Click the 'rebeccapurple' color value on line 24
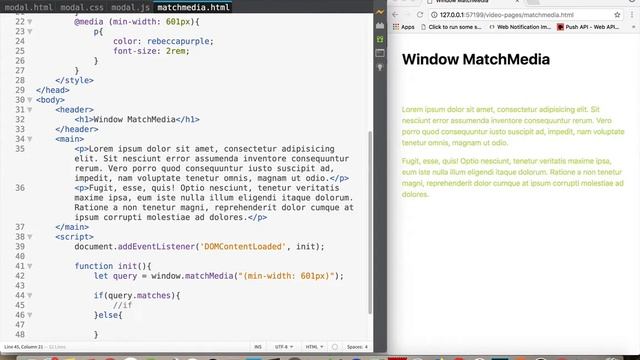This screenshot has width=640, height=360. point(178,41)
